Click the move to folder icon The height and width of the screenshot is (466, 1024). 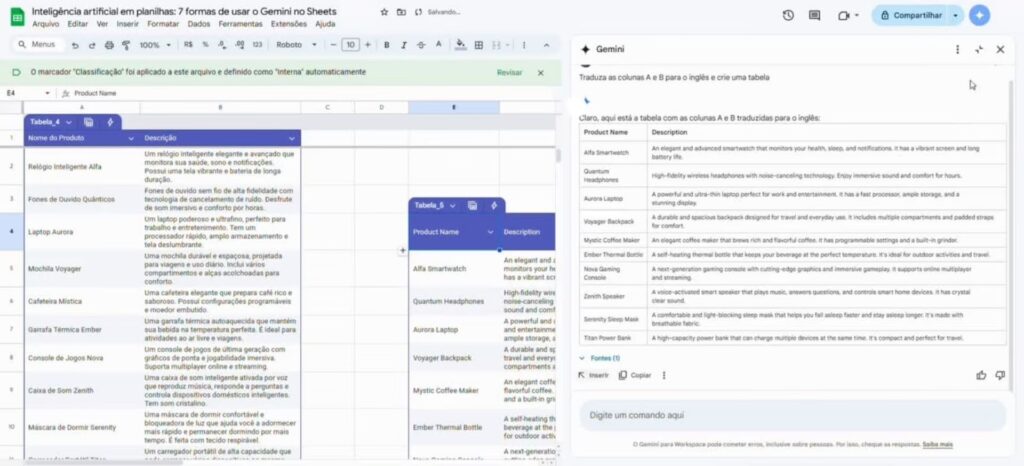point(401,12)
